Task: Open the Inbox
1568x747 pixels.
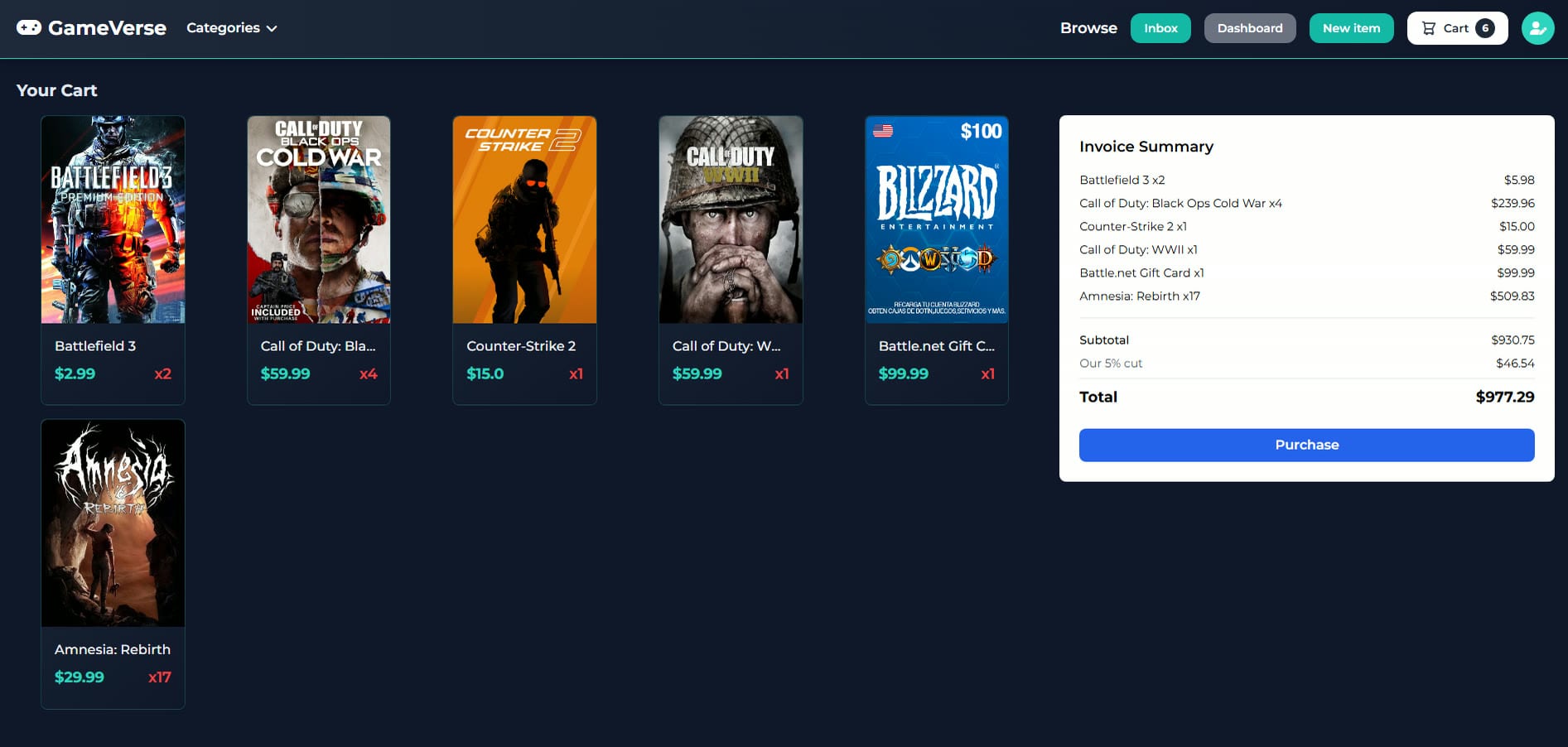Action: coord(1160,28)
